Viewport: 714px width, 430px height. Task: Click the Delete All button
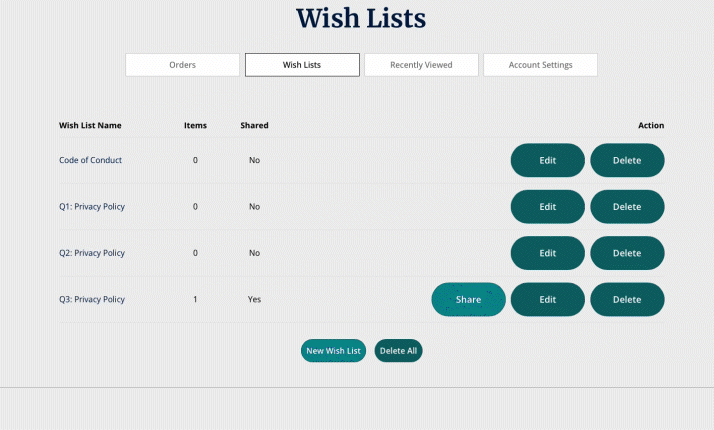point(398,351)
